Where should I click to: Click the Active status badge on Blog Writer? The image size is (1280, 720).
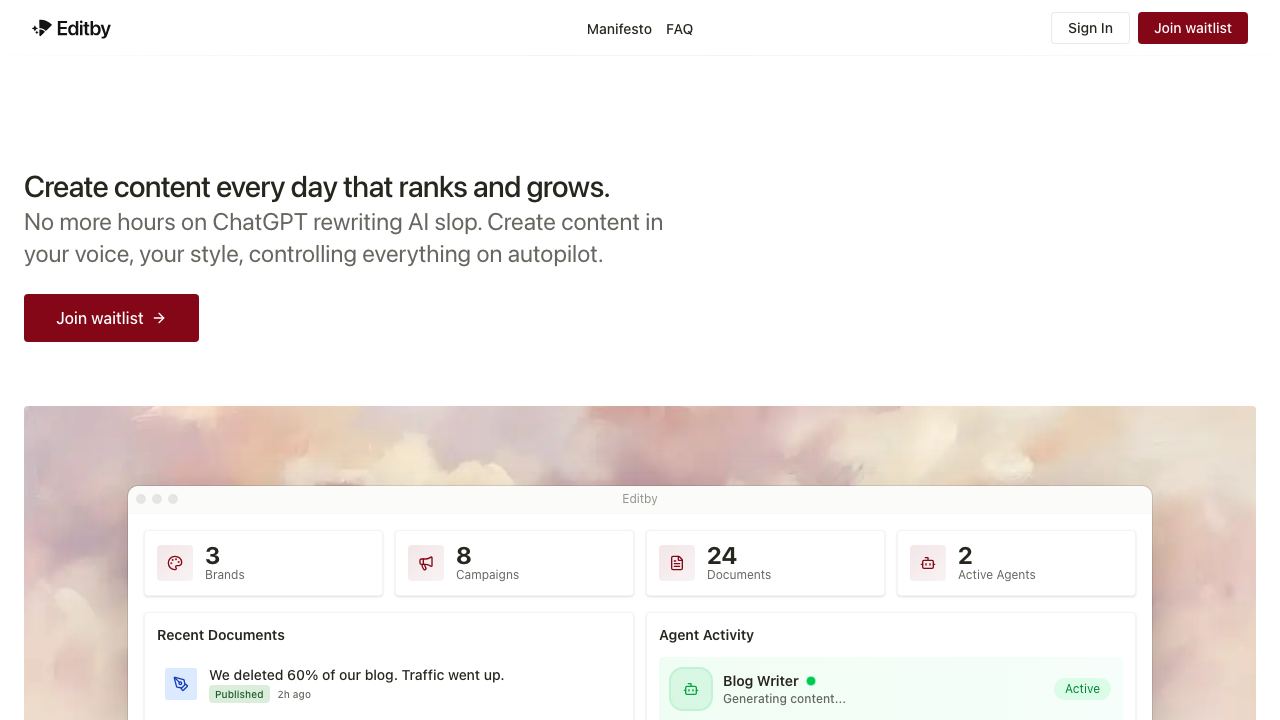tap(1082, 689)
